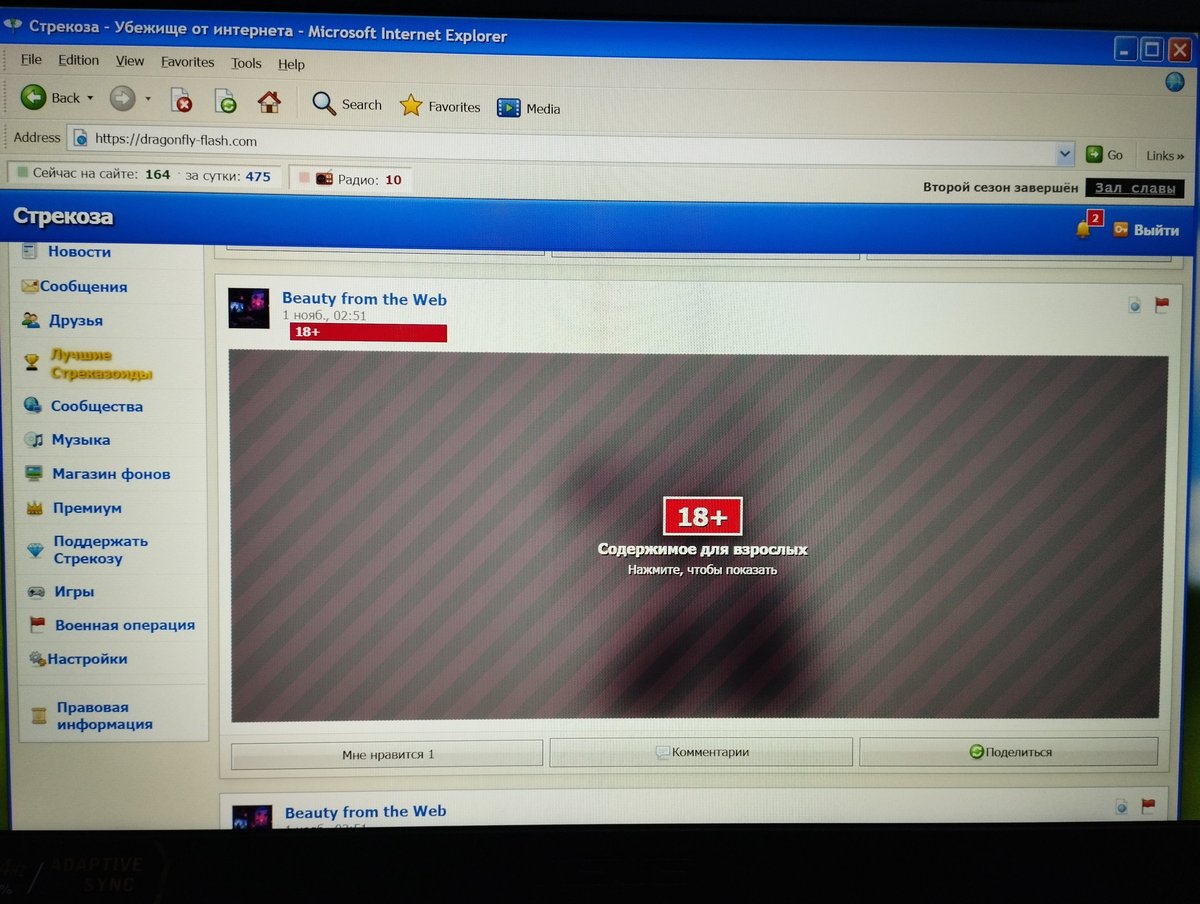Open the Address bar dropdown arrow
1200x904 pixels.
click(x=1064, y=154)
